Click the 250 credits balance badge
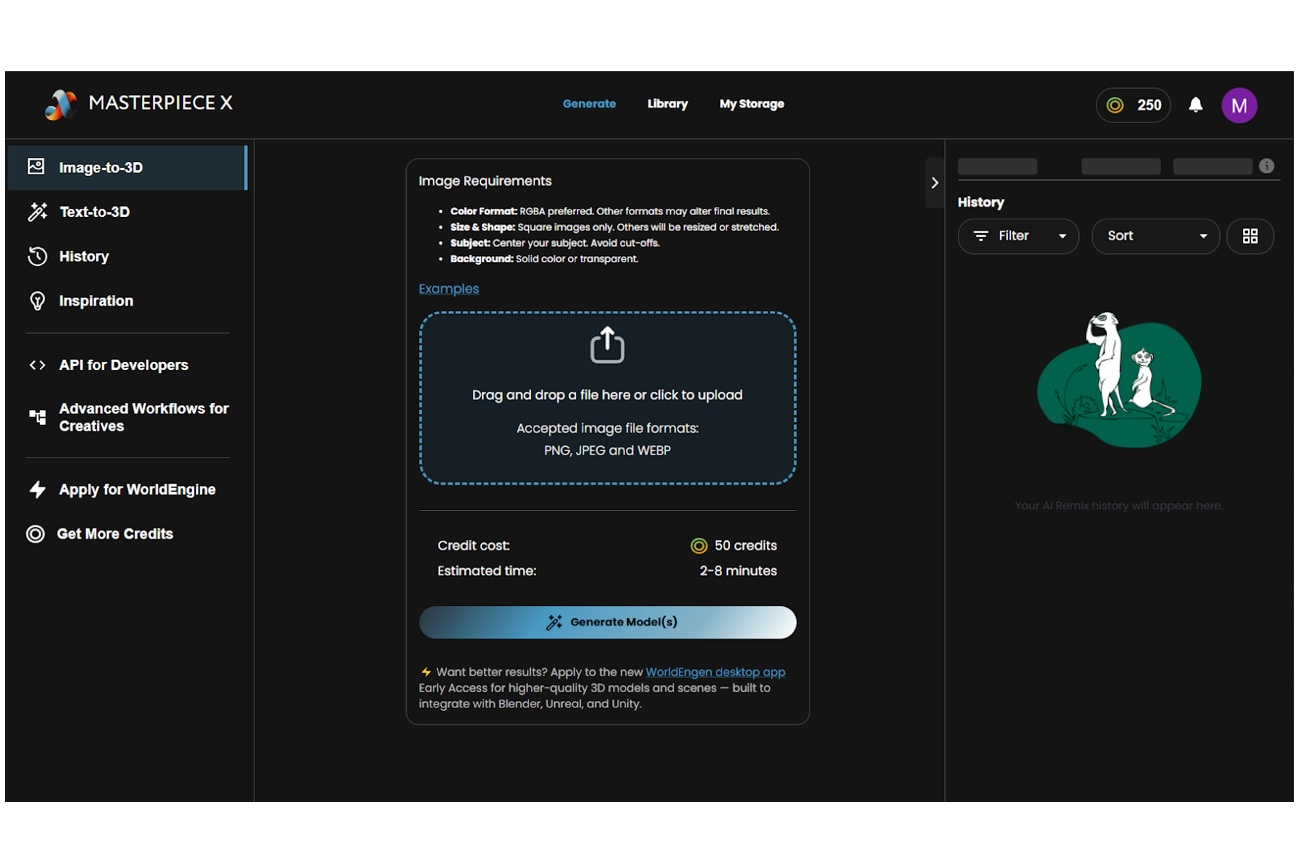Viewport: 1300px width, 867px height. coord(1133,105)
